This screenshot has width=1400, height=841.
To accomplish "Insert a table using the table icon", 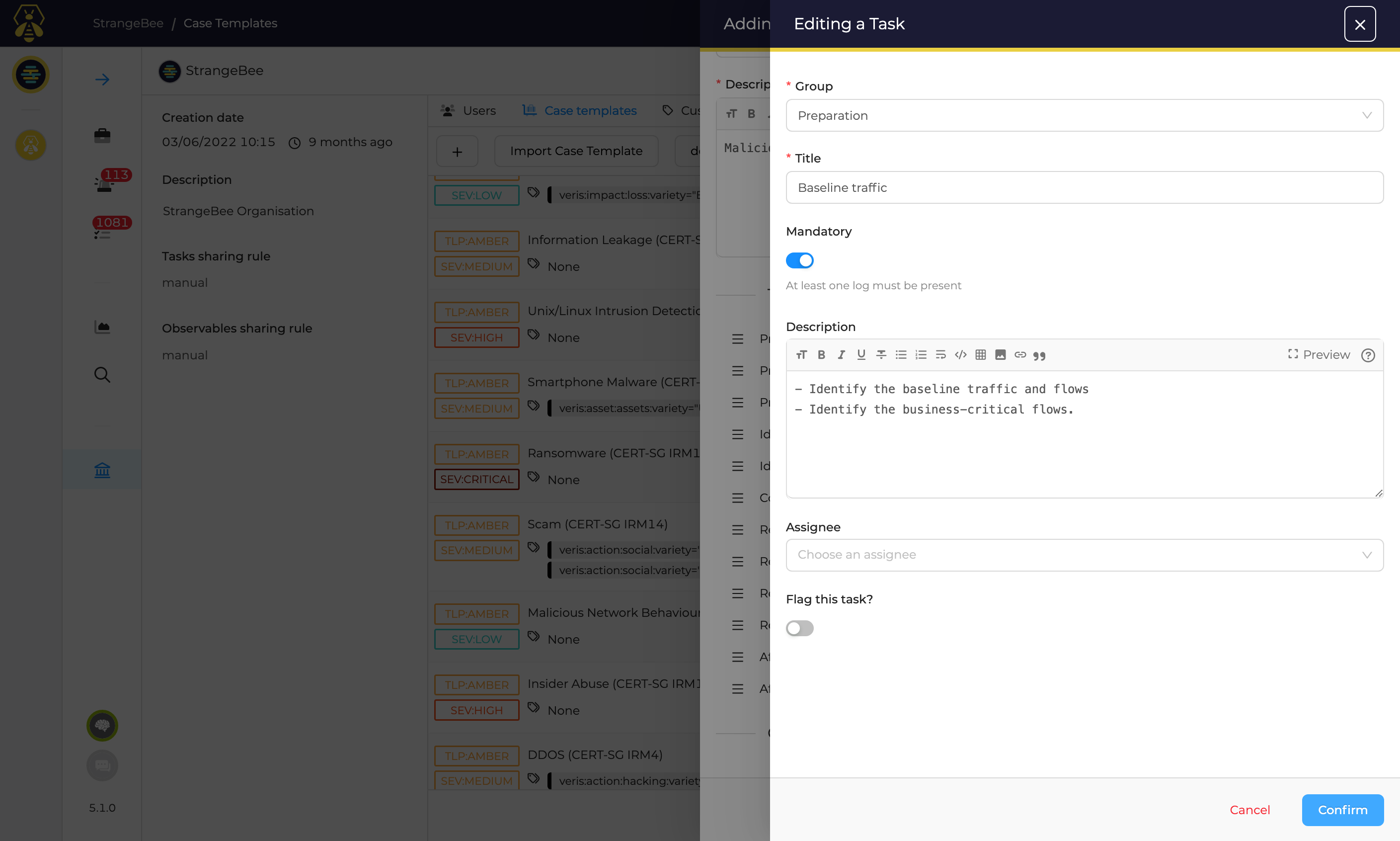I will (x=980, y=355).
